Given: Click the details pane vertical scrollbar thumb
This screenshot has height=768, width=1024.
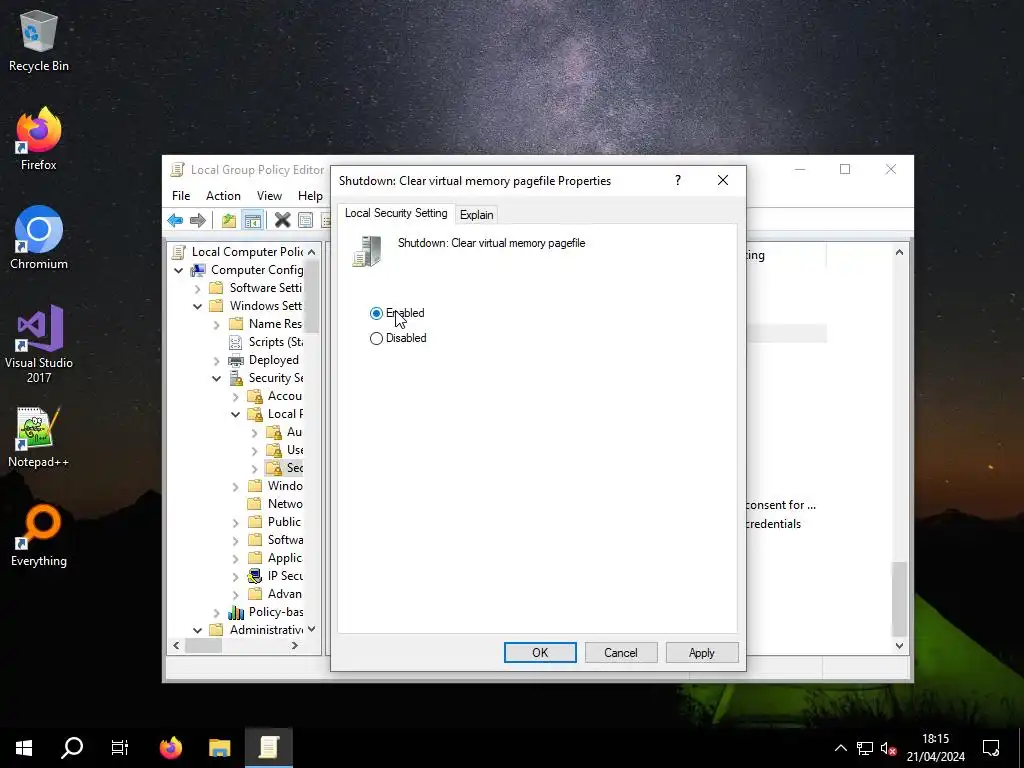Looking at the screenshot, I should [899, 598].
